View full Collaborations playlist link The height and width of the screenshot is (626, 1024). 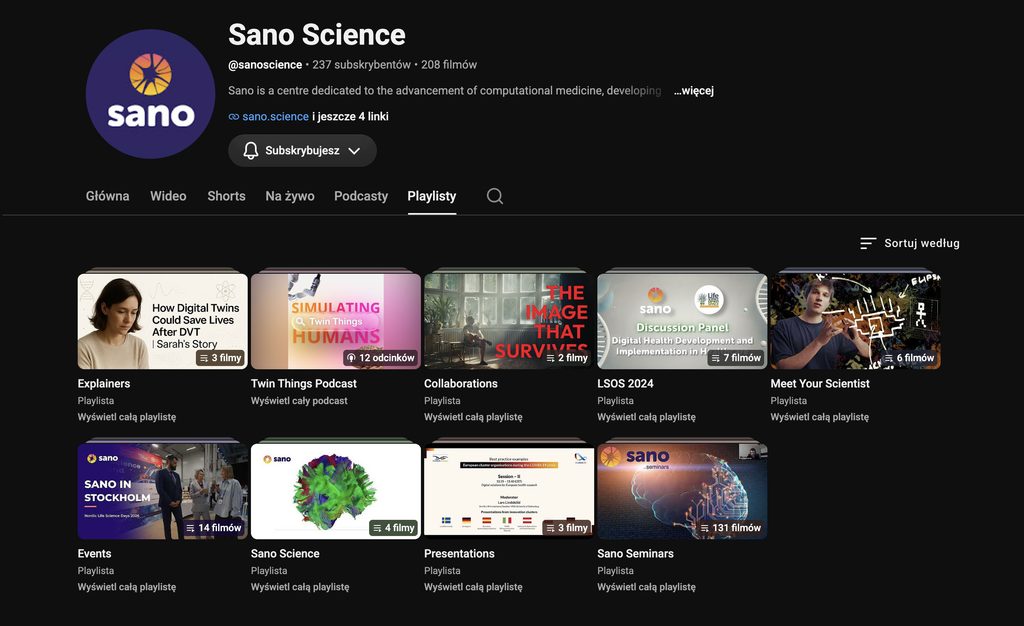click(x=473, y=417)
